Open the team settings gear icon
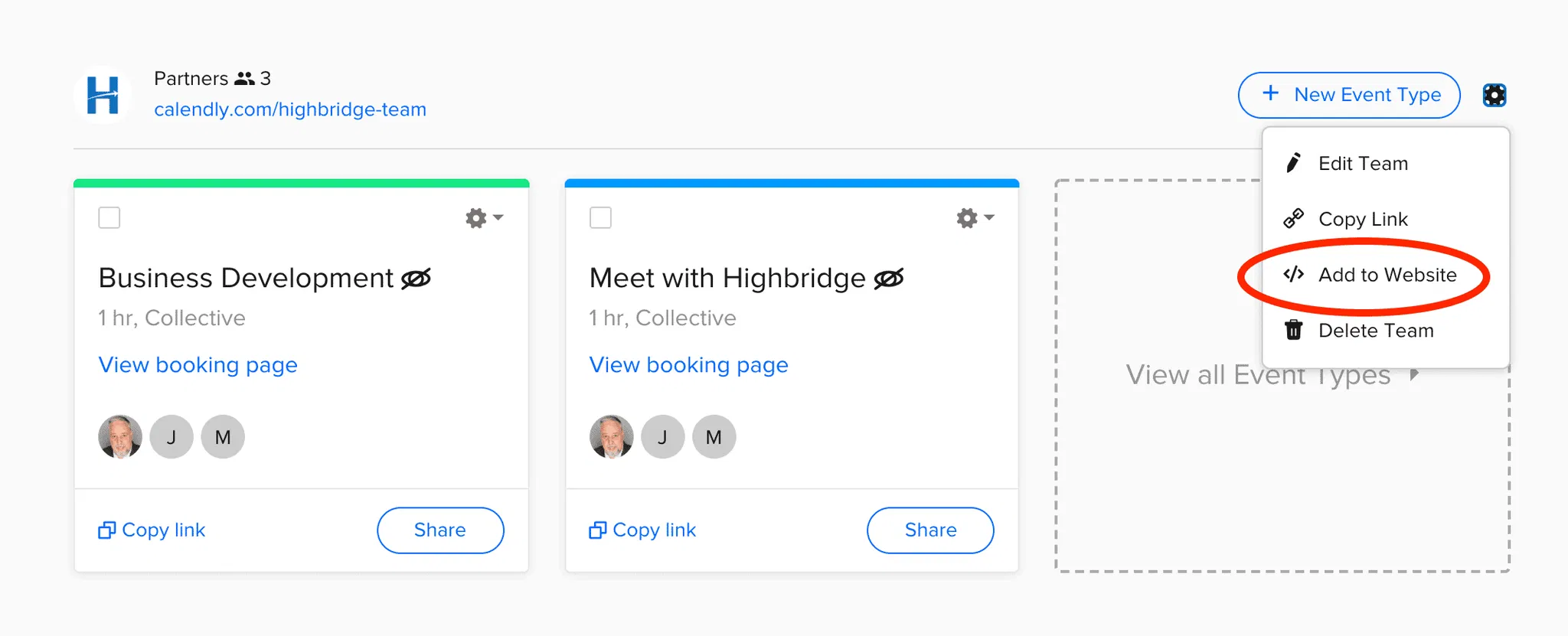1568x636 pixels. 1494,95
